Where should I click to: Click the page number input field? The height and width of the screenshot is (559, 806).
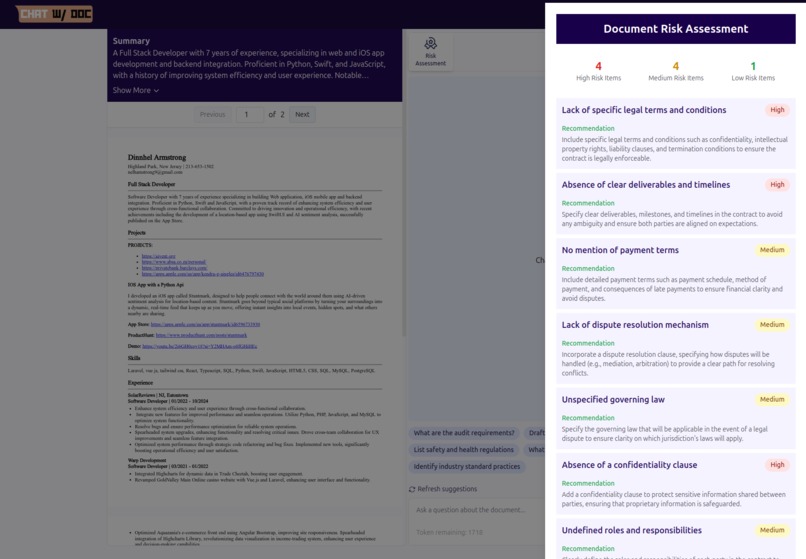249,115
